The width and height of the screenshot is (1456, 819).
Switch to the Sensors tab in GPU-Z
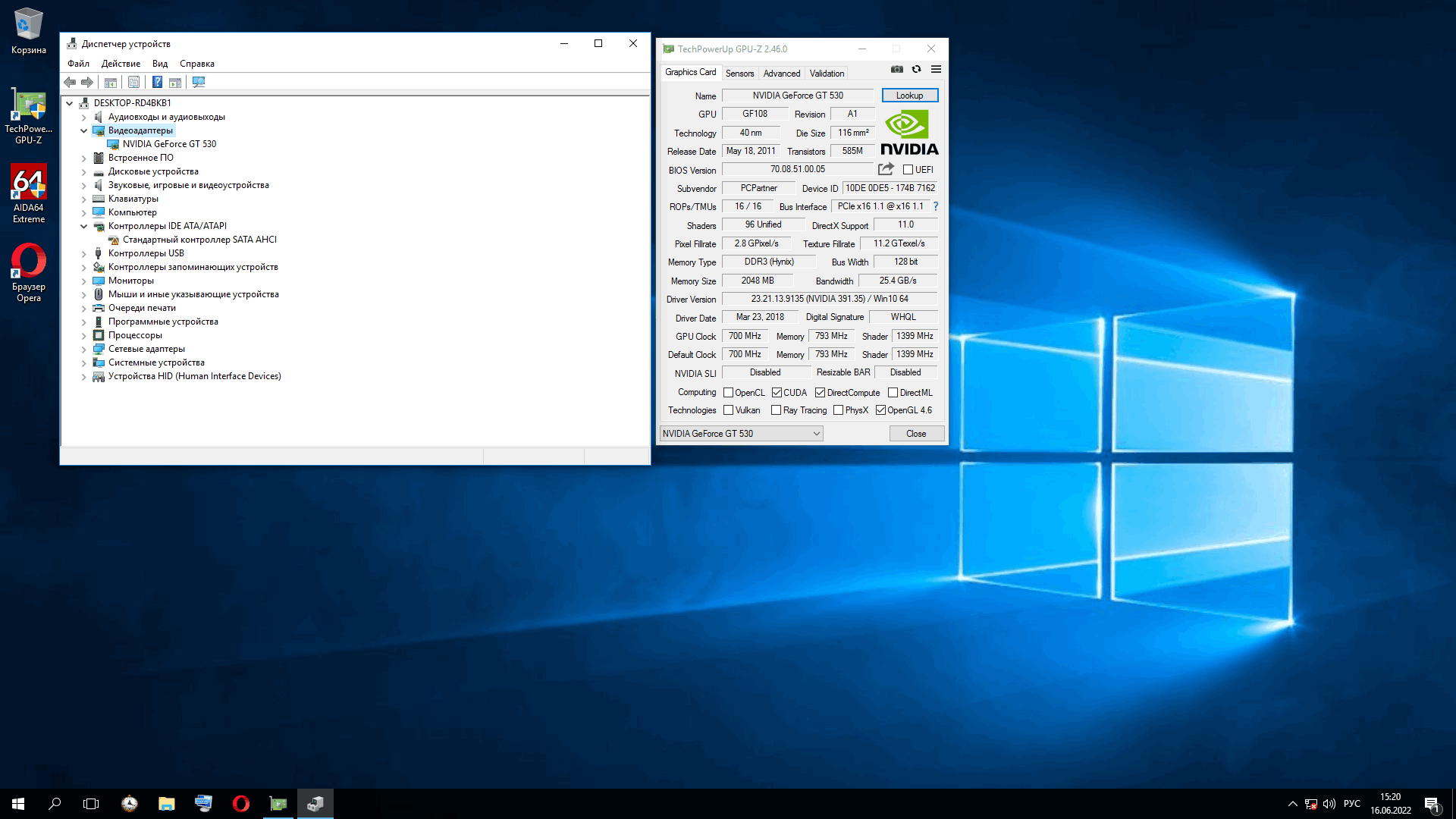pos(739,74)
